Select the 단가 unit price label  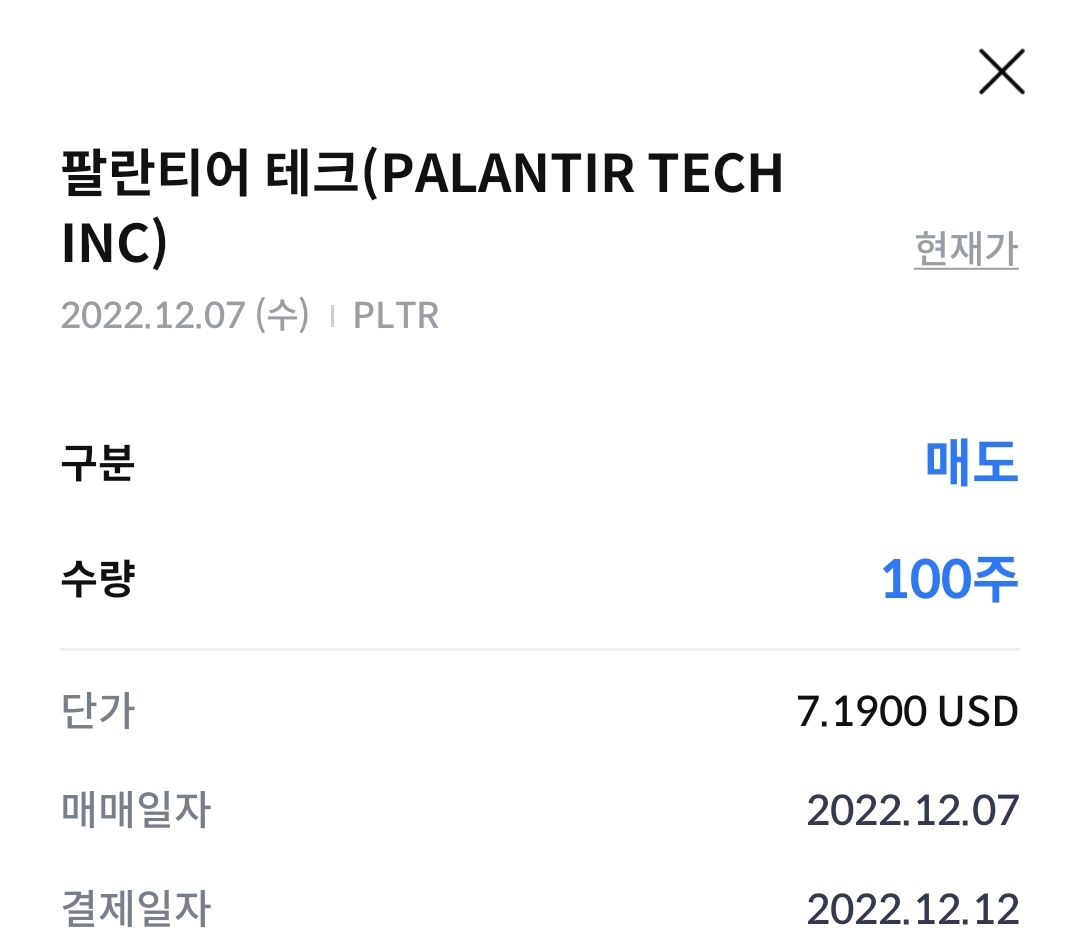click(x=97, y=712)
